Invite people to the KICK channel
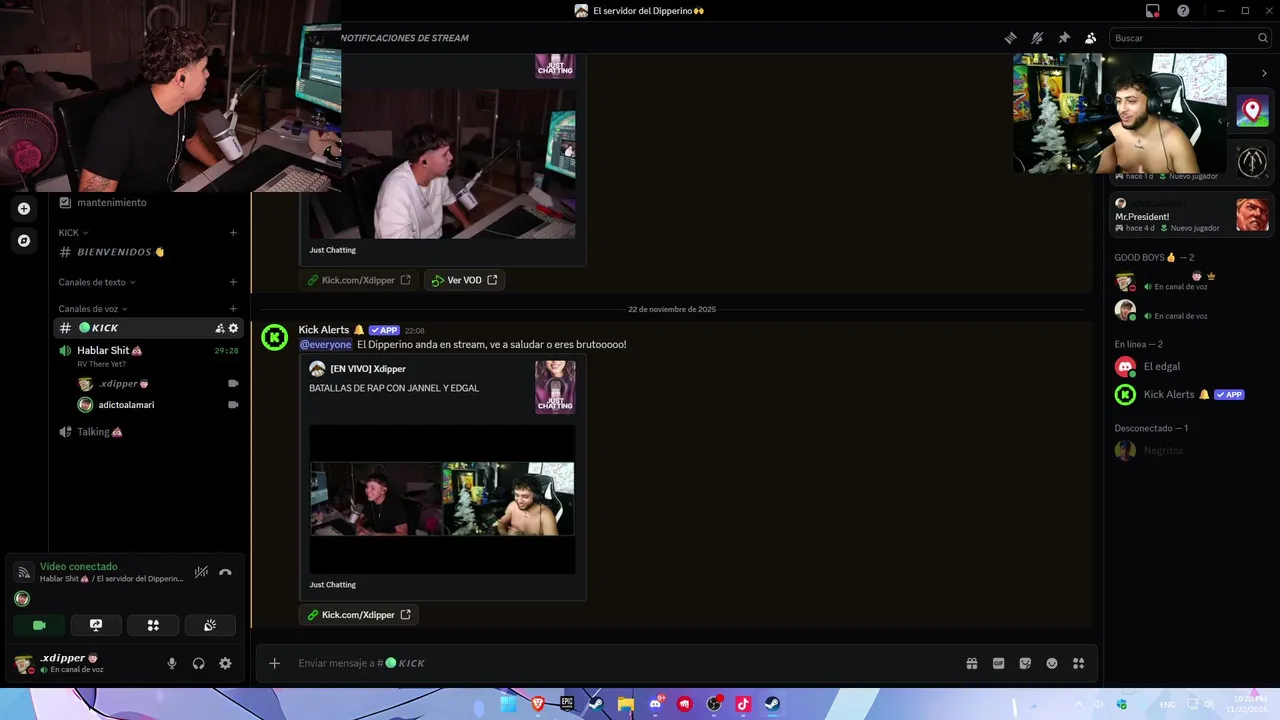This screenshot has height=720, width=1280. pos(220,328)
